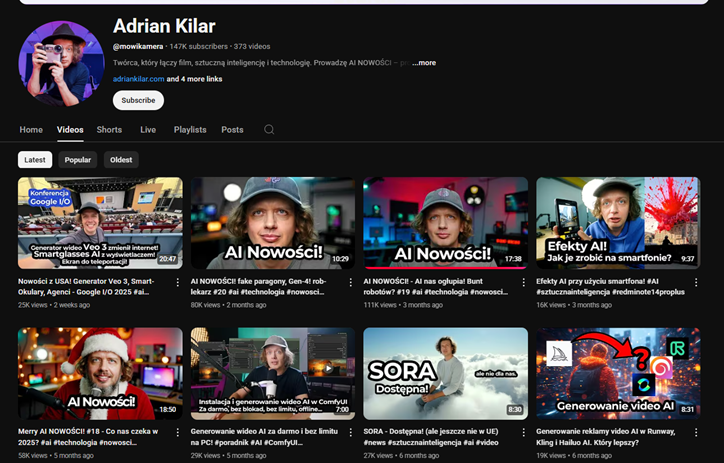724x463 pixels.
Task: Open SORA Dostępna video thumbnail
Action: click(x=446, y=373)
